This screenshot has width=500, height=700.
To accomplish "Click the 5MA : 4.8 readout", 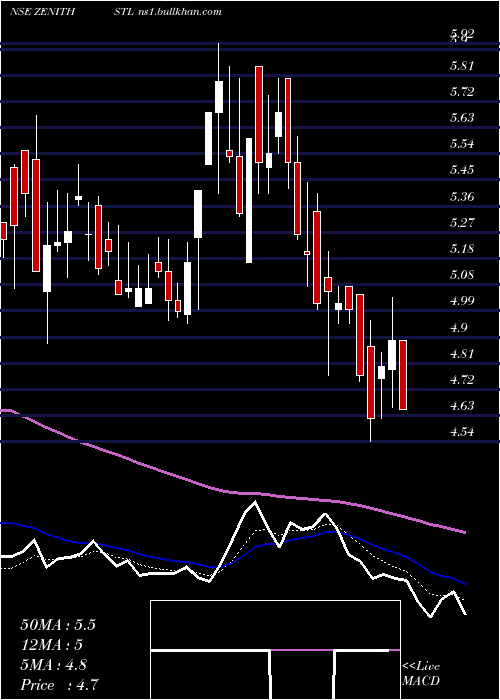I will coord(55,665).
